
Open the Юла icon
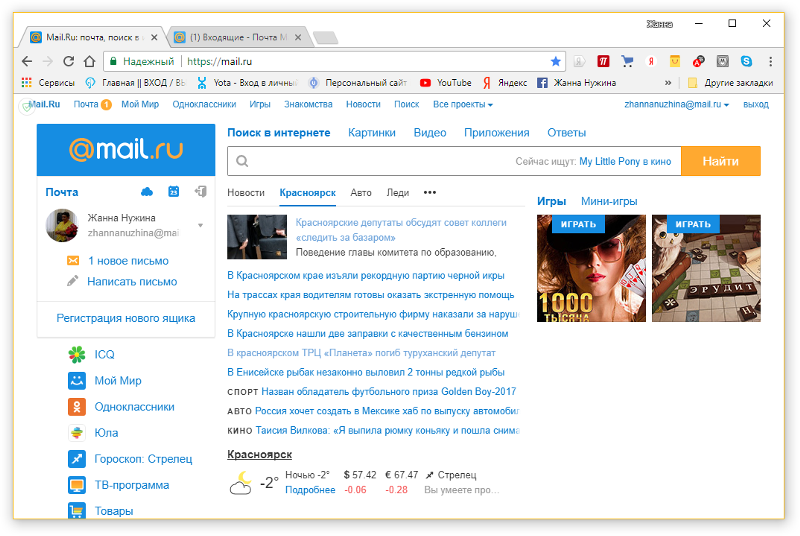click(77, 432)
